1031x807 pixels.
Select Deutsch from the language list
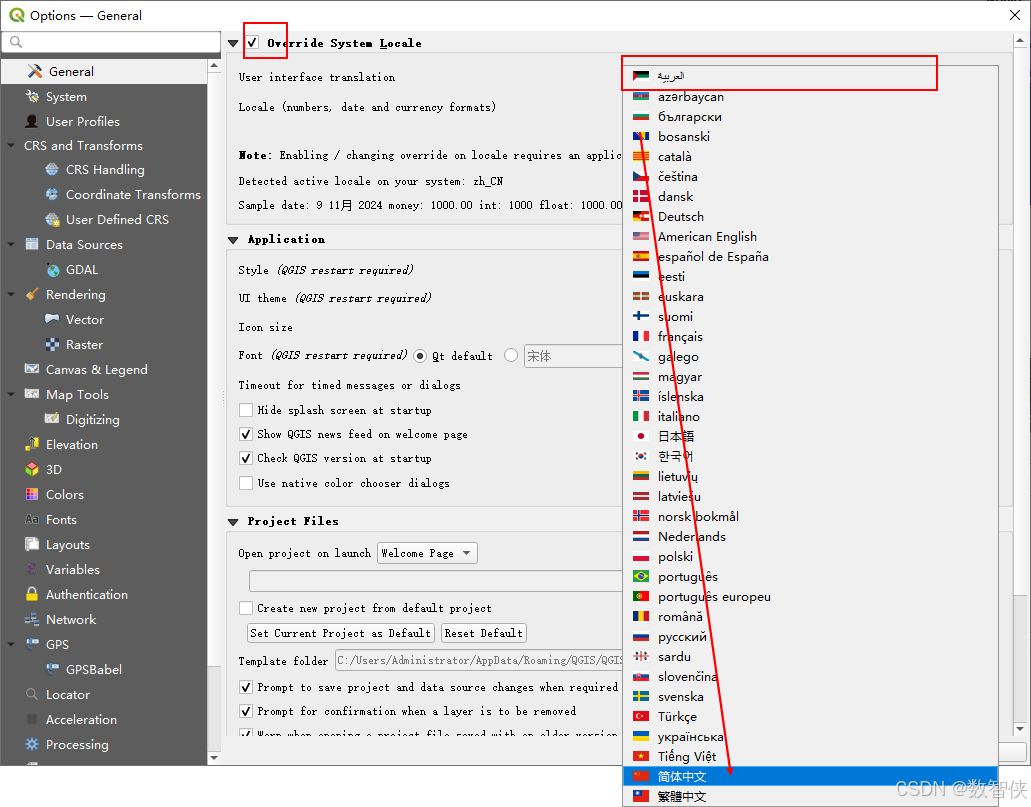tap(810, 216)
